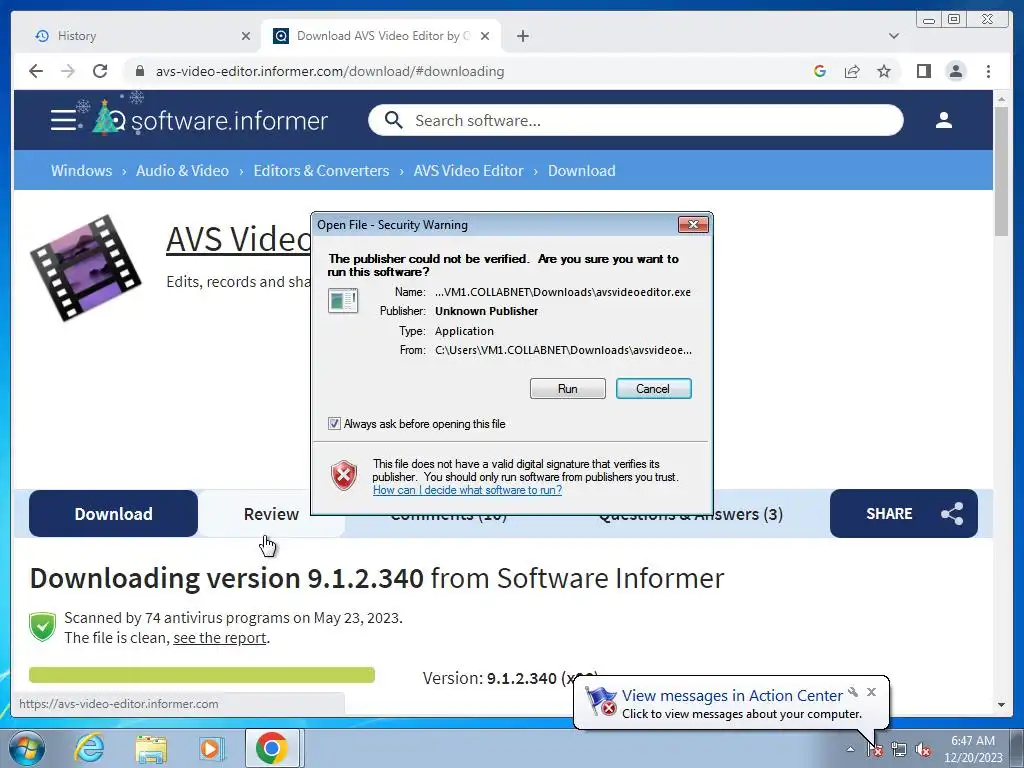Click the padlock site info icon
This screenshot has height=768, width=1024.
(x=139, y=71)
